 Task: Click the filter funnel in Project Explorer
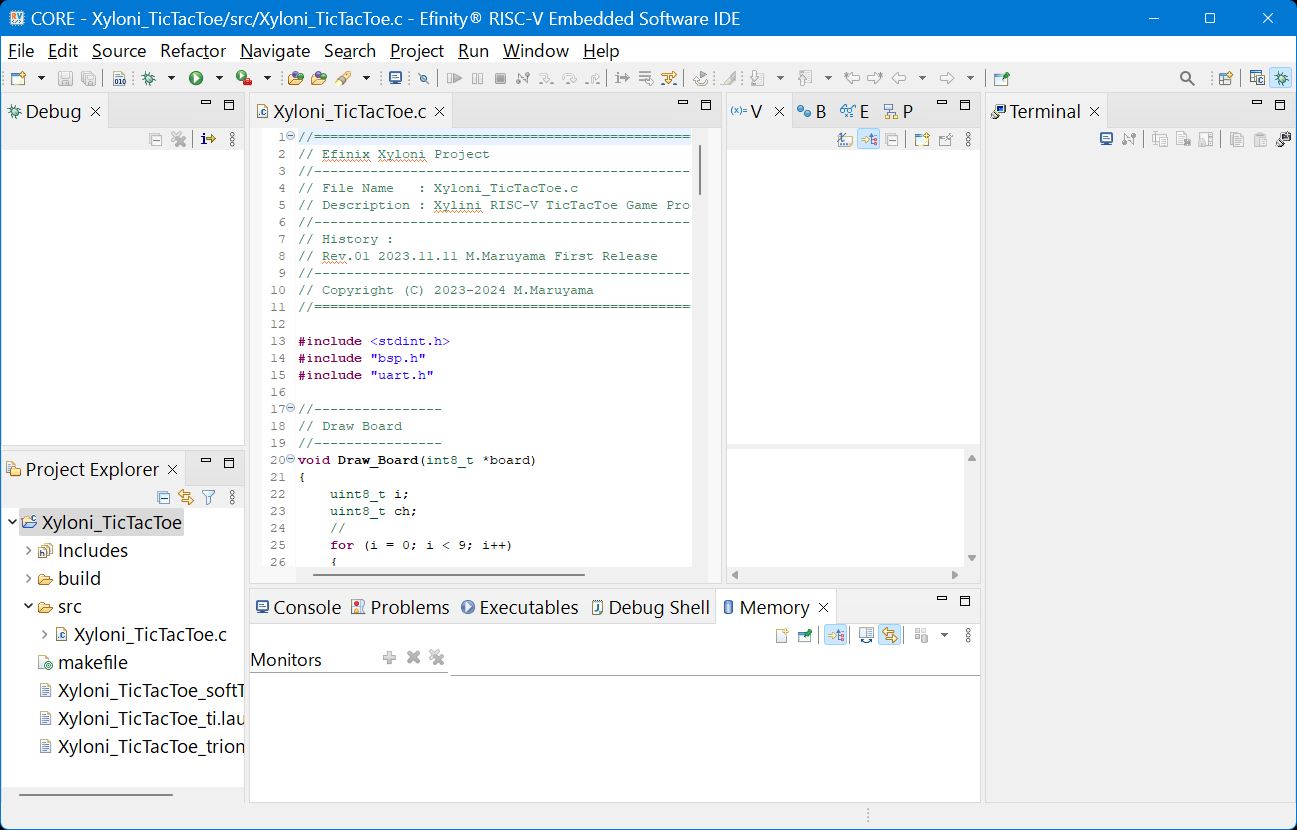point(208,497)
